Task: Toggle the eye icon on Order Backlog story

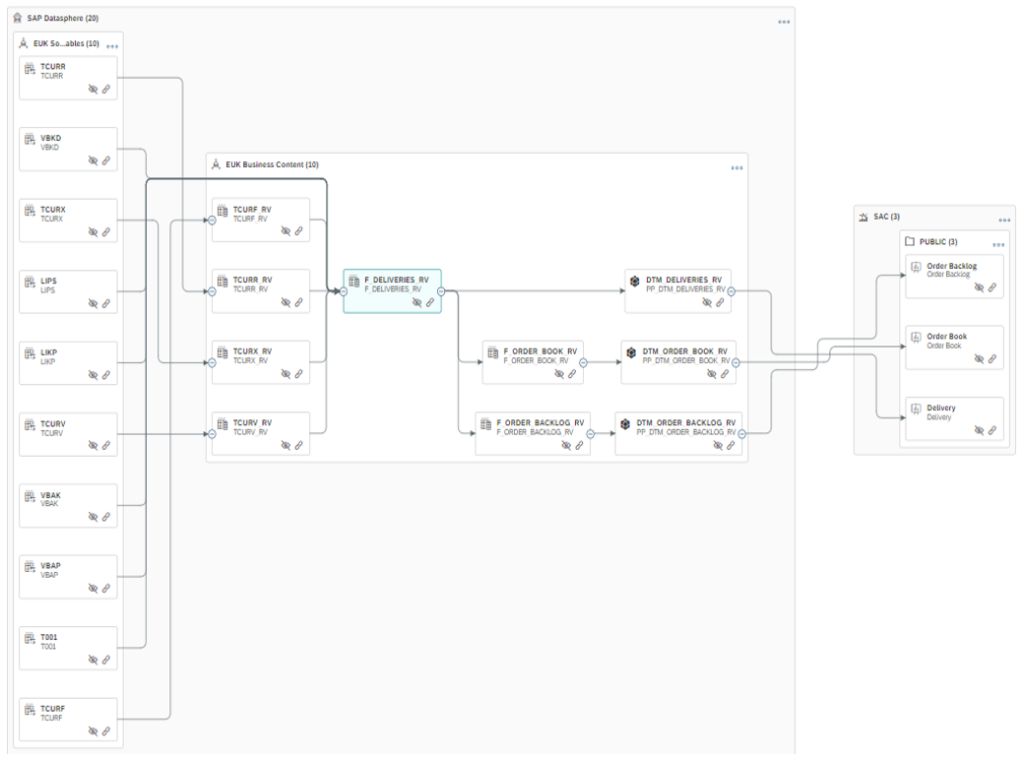Action: 979,287
